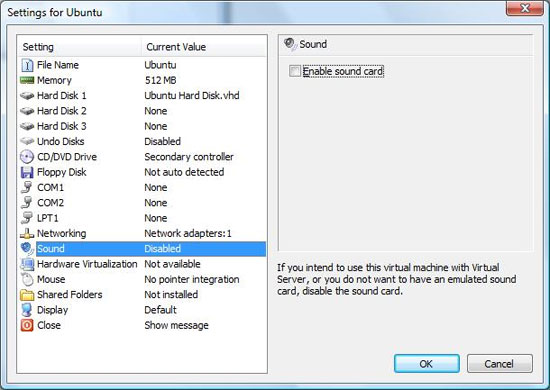Click the Sound icon in settings list
This screenshot has width=550, height=390.
(x=27, y=249)
